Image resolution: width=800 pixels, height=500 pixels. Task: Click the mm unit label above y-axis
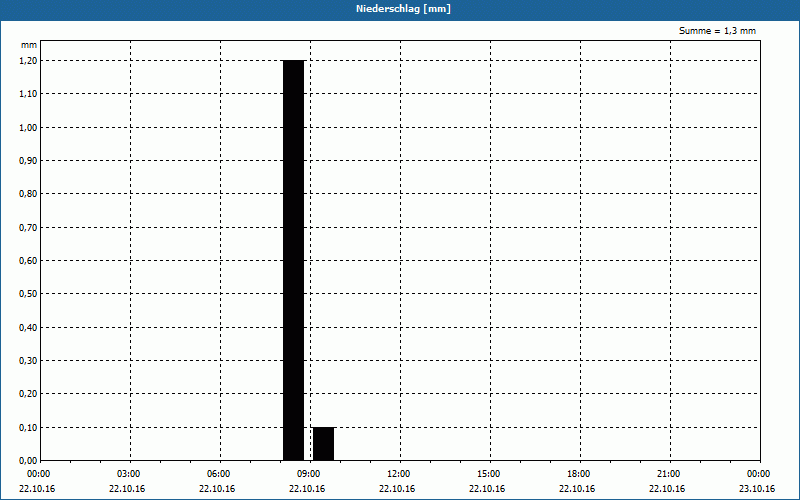[x=29, y=45]
